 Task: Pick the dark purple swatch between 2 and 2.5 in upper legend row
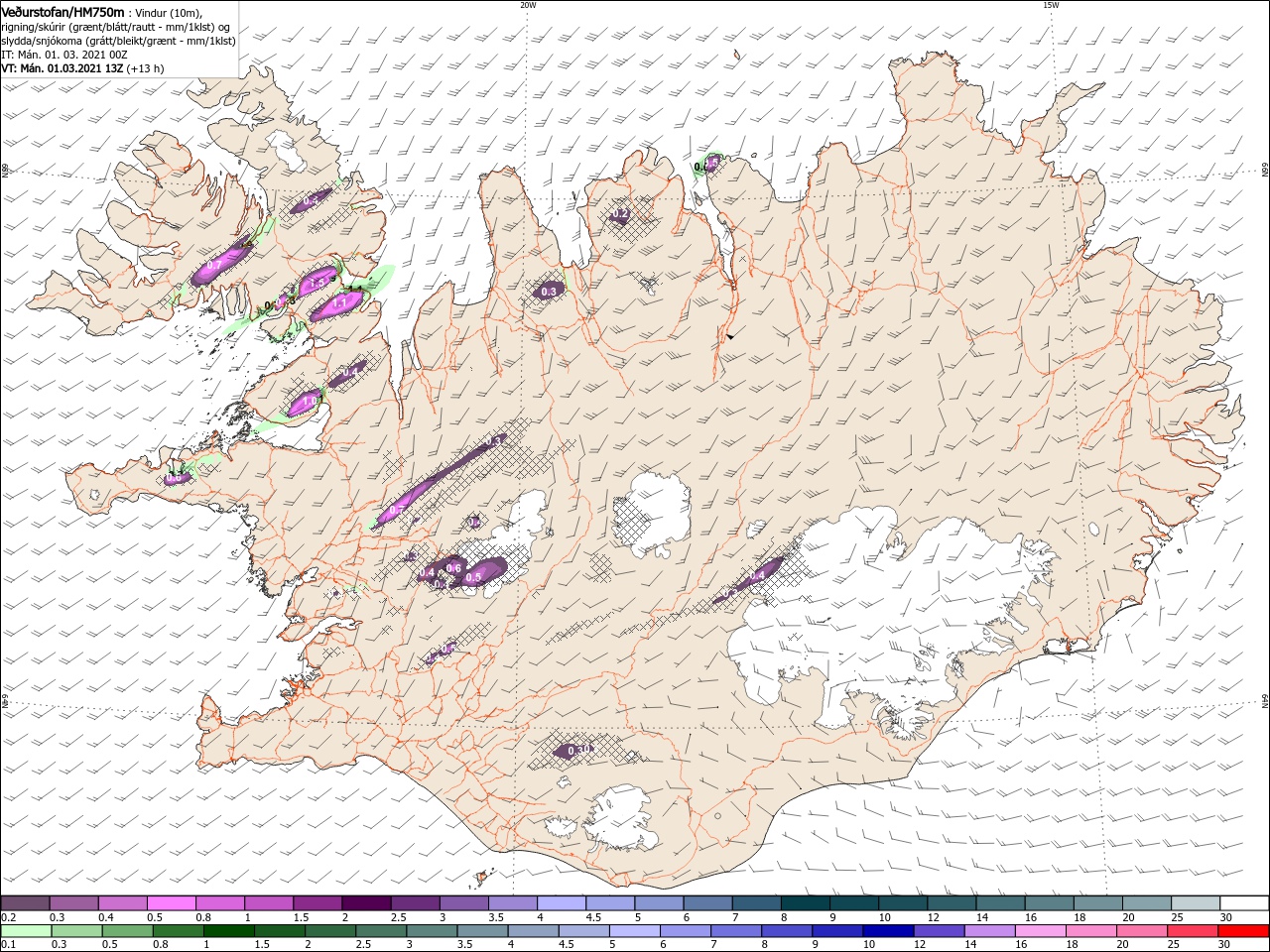(365, 903)
